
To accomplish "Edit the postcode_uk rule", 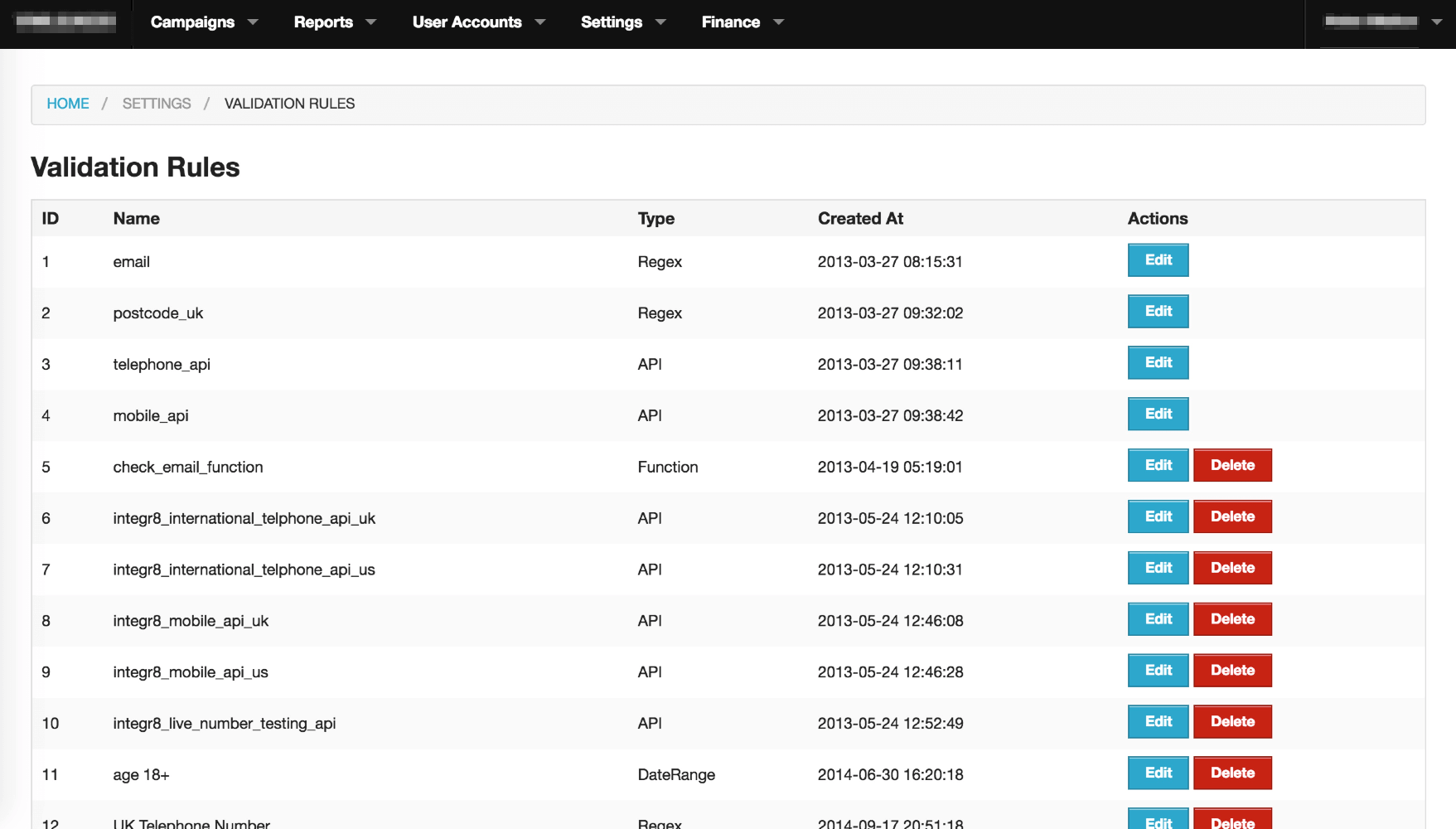I will pos(1158,312).
